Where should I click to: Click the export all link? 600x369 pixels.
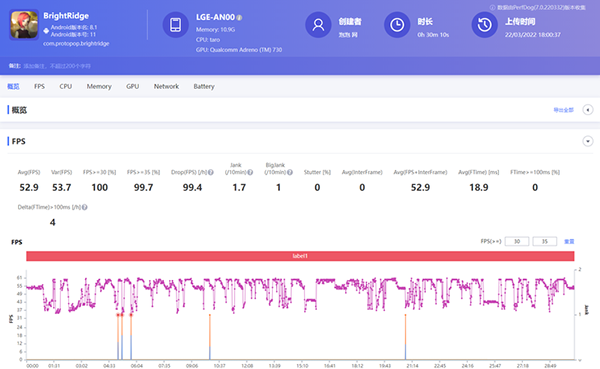[564, 110]
